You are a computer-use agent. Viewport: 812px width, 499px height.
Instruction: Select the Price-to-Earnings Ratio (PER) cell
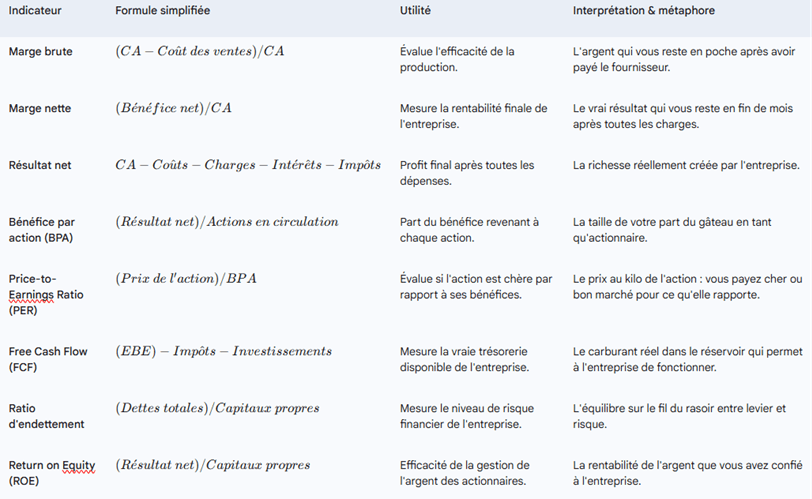(43, 294)
